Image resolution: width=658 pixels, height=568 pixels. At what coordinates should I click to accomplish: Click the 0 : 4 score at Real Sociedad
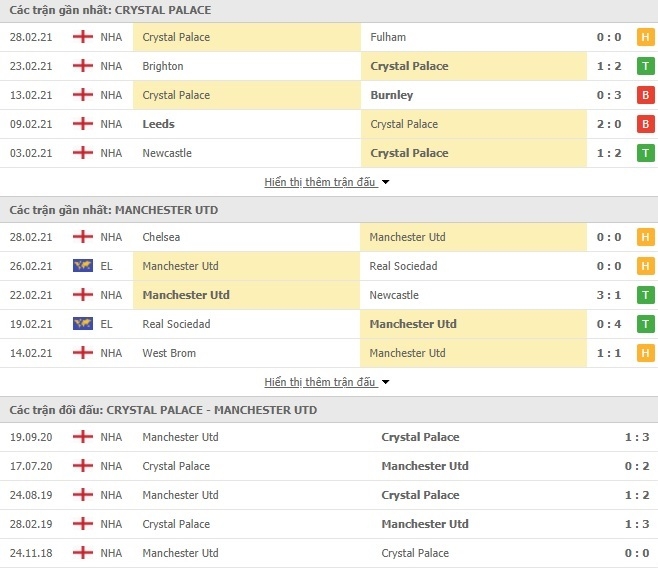click(609, 324)
